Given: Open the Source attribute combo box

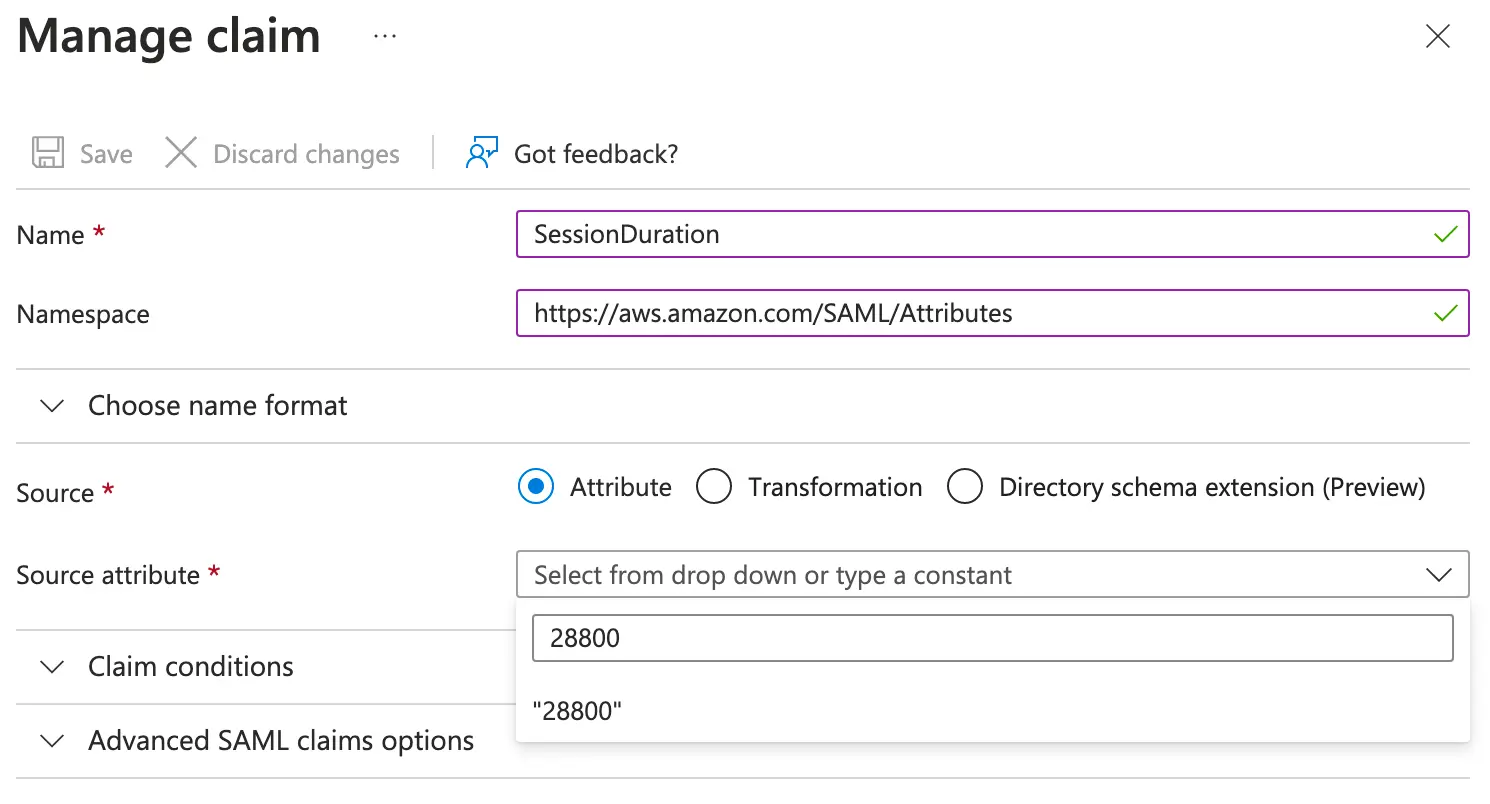Looking at the screenshot, I should click(970, 575).
